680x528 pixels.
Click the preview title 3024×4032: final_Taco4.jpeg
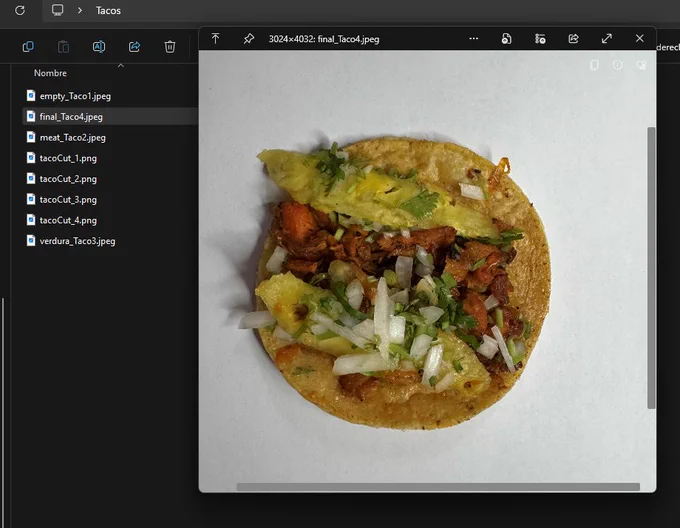click(324, 39)
